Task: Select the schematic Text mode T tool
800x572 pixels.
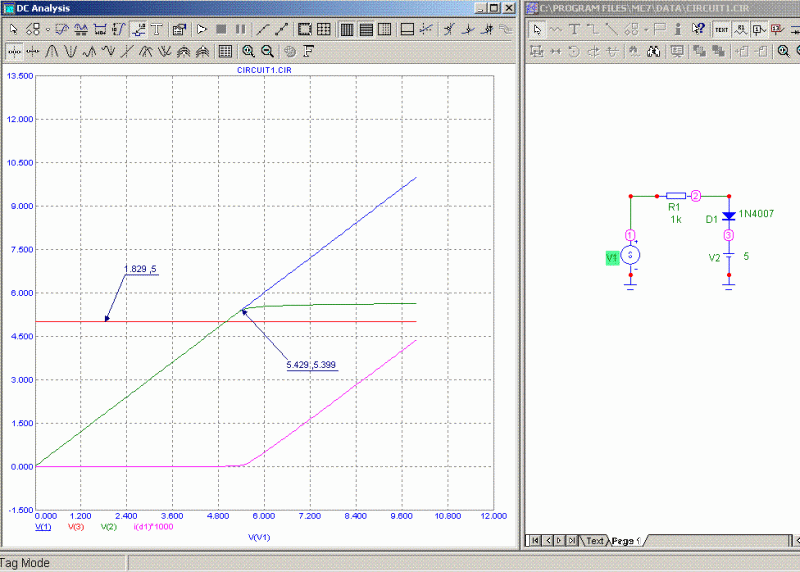Action: click(574, 29)
